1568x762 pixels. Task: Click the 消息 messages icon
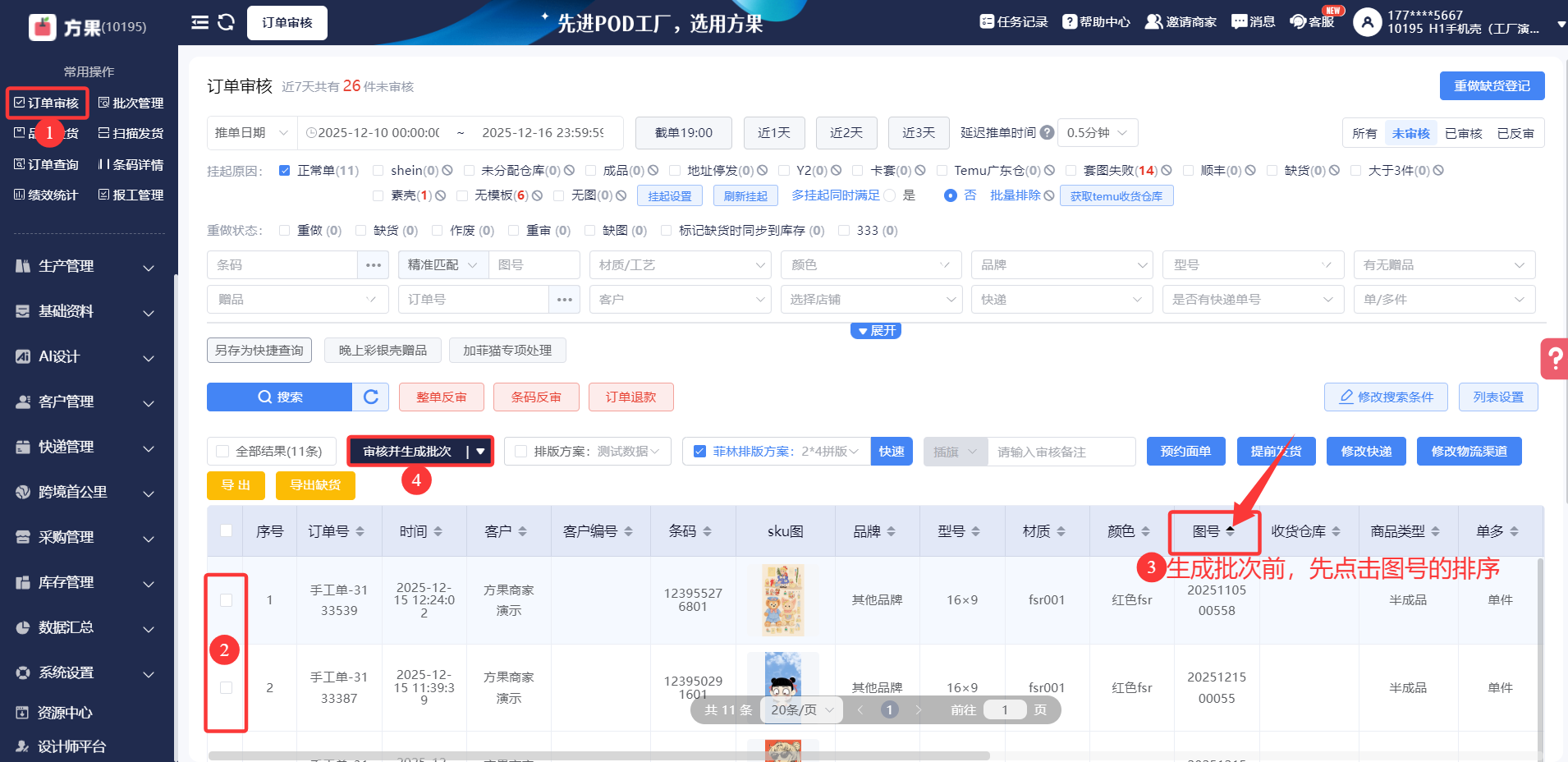[1253, 21]
